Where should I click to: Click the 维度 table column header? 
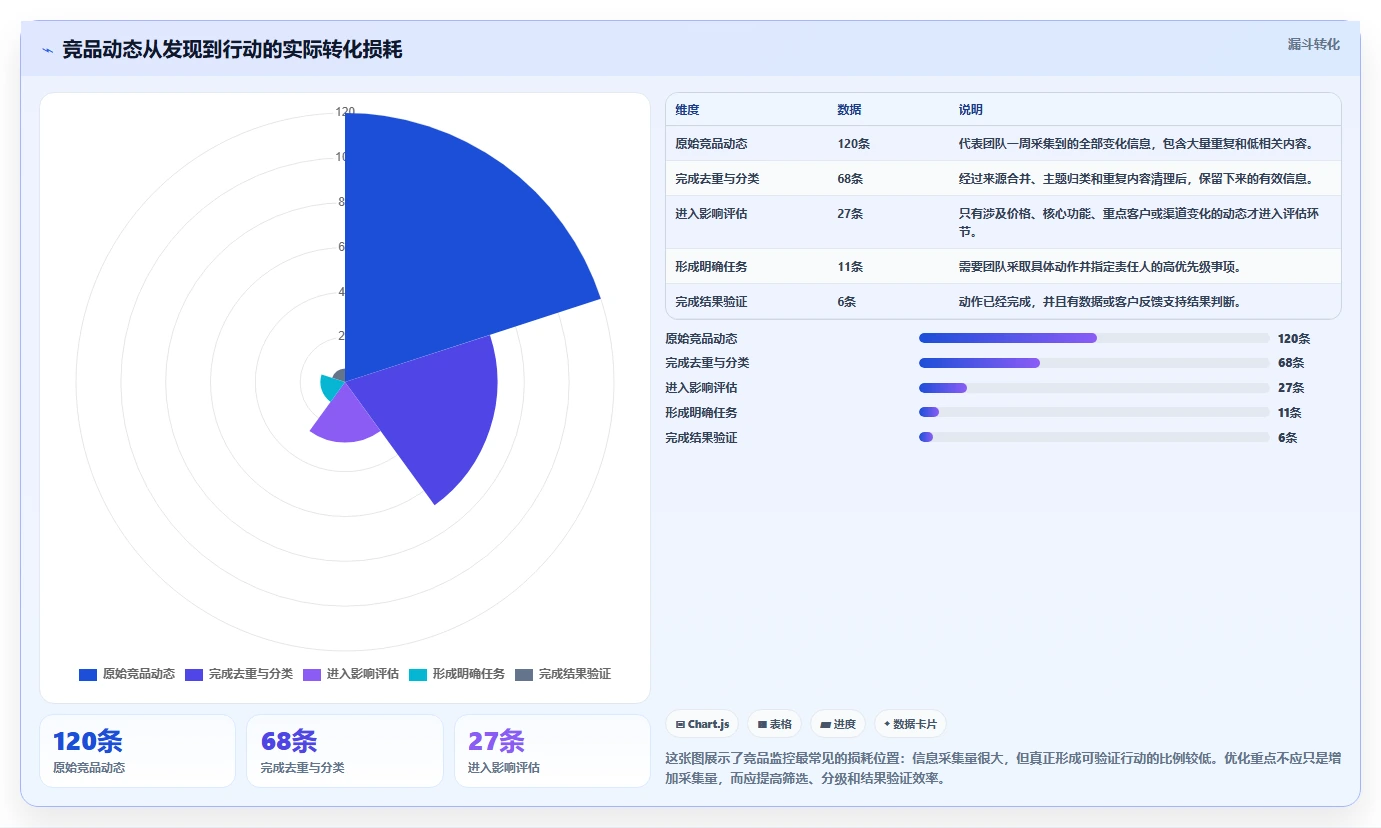(687, 110)
